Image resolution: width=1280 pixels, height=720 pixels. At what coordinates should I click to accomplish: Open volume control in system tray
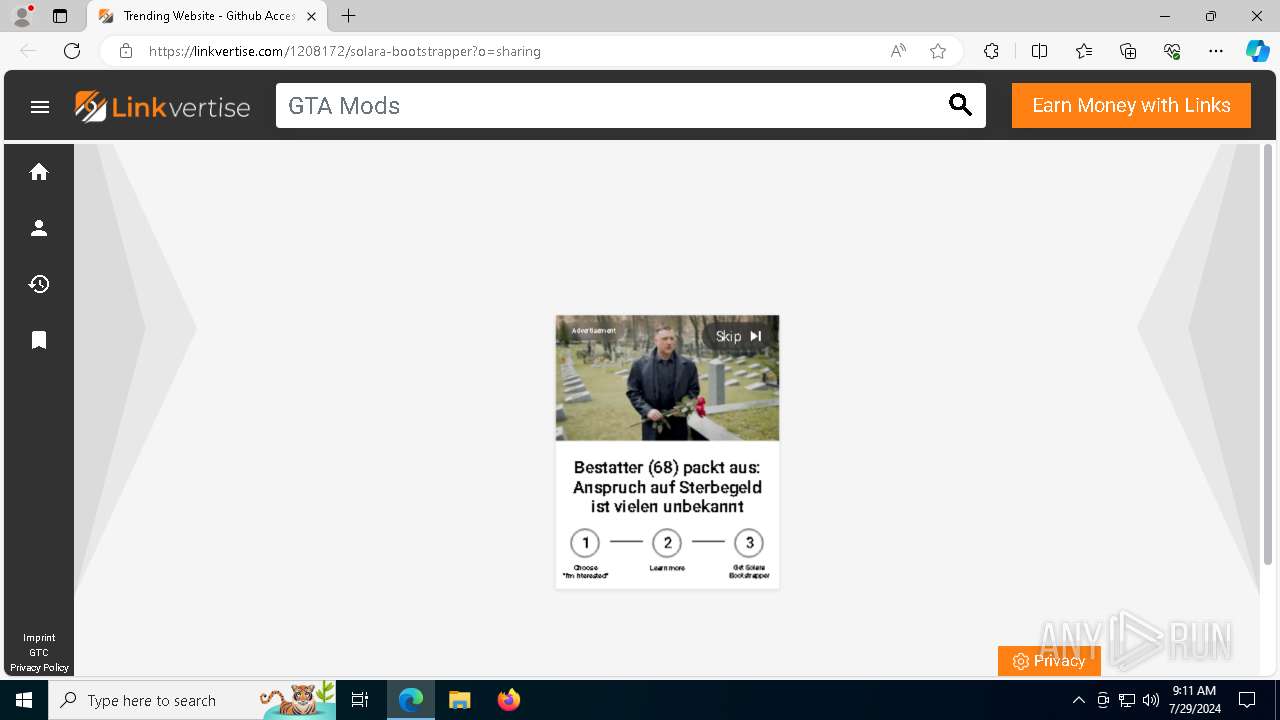[x=1151, y=700]
